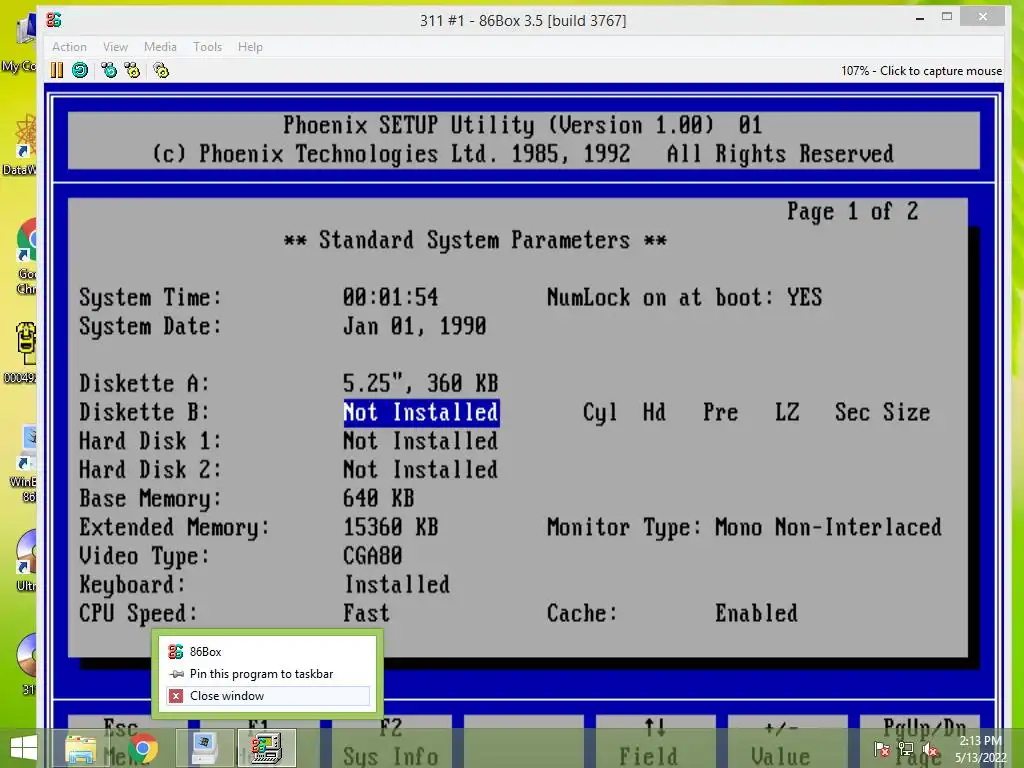This screenshot has height=768, width=1024.
Task: Open the View menu
Action: [115, 47]
